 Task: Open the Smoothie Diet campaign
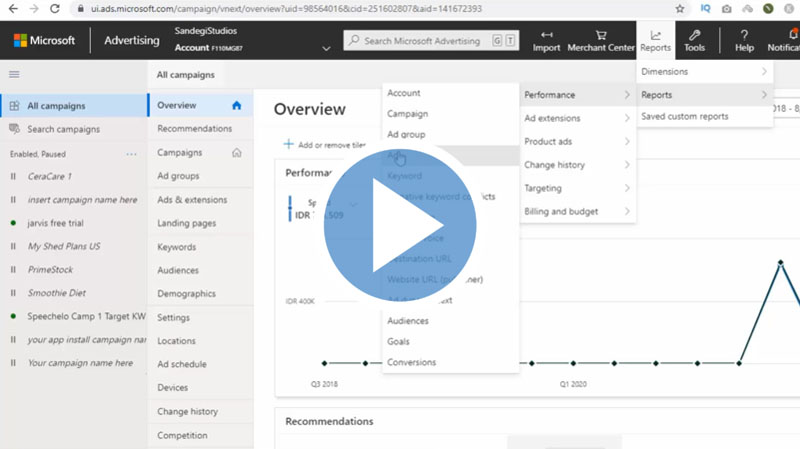point(57,293)
